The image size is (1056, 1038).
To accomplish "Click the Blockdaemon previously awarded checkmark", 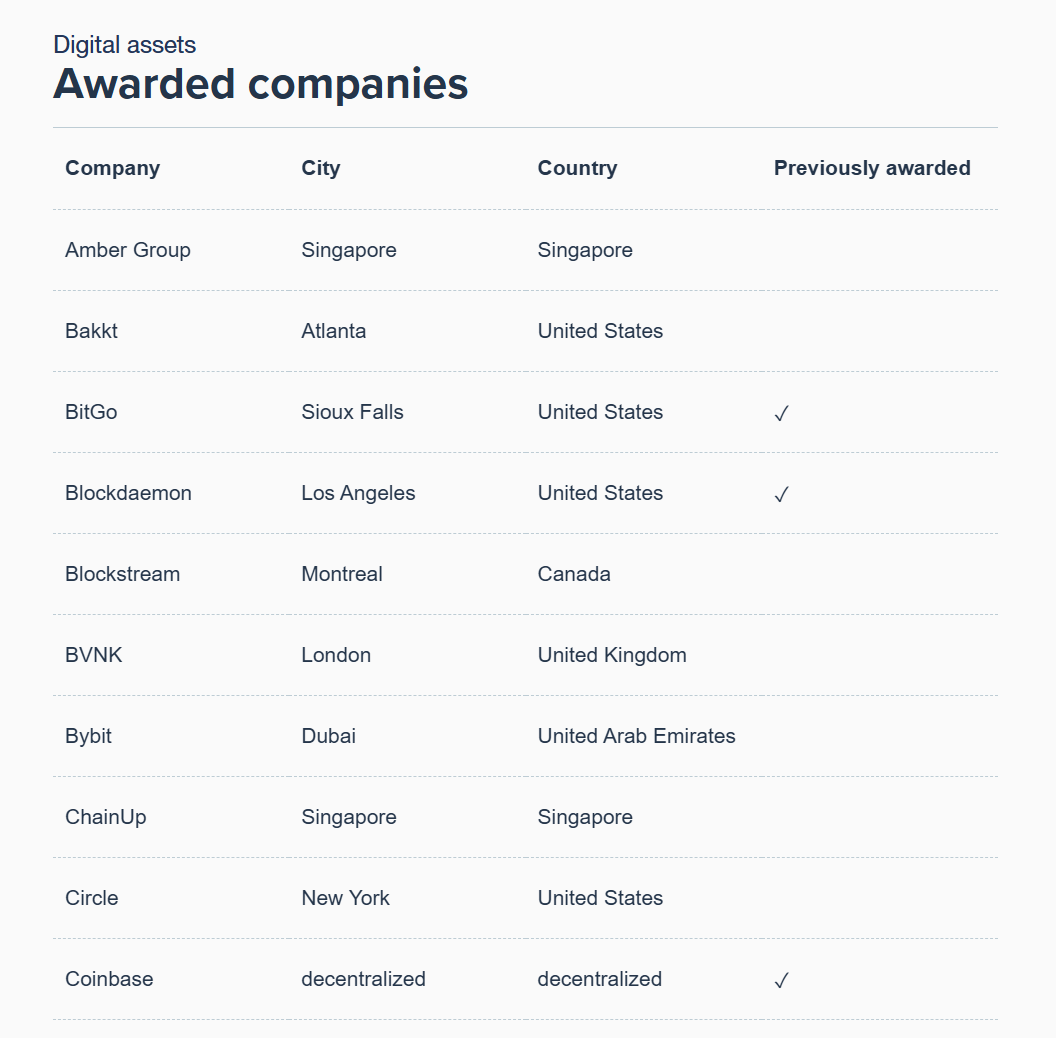I will click(781, 494).
